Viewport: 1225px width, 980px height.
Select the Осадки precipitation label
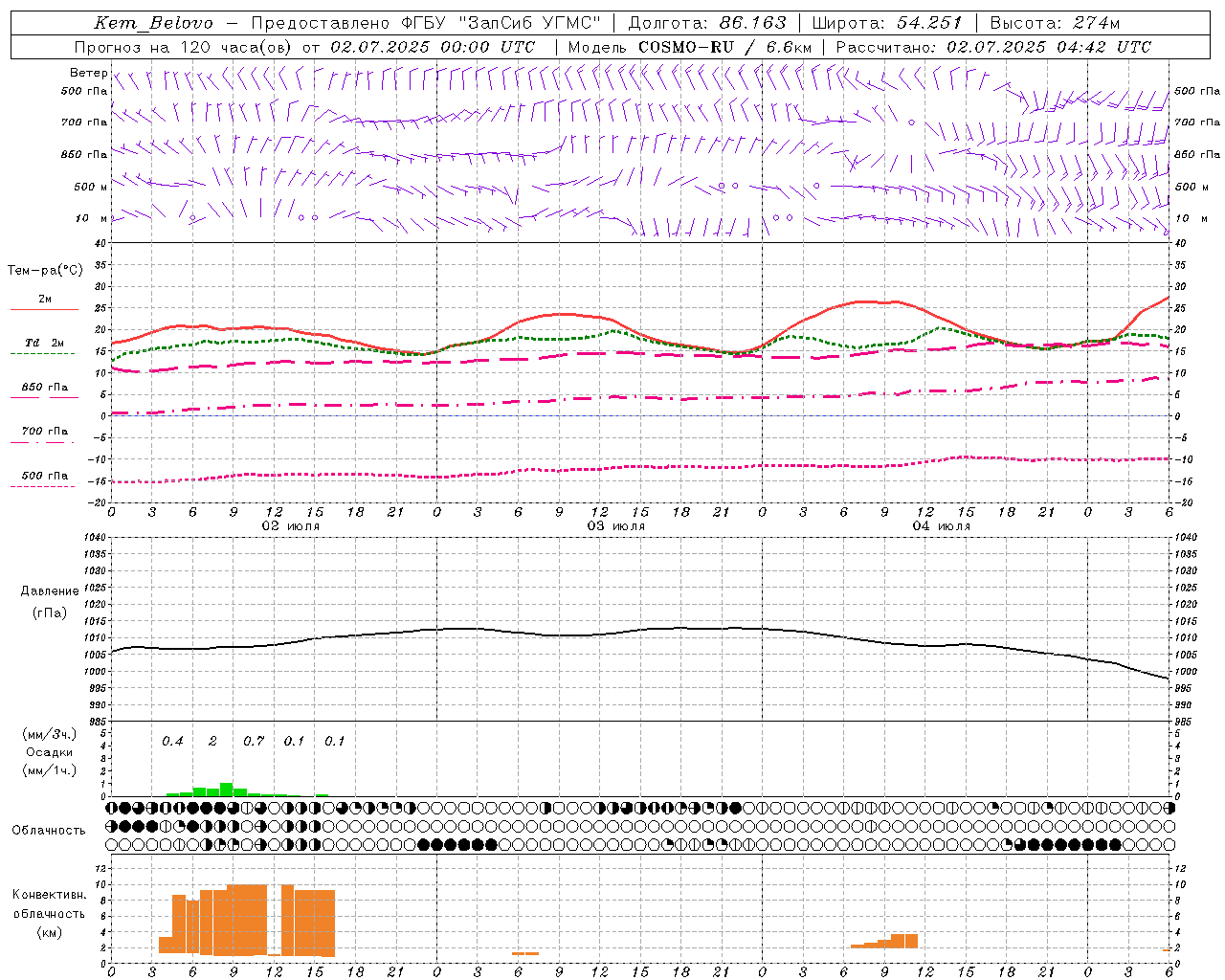pyautogui.click(x=49, y=752)
